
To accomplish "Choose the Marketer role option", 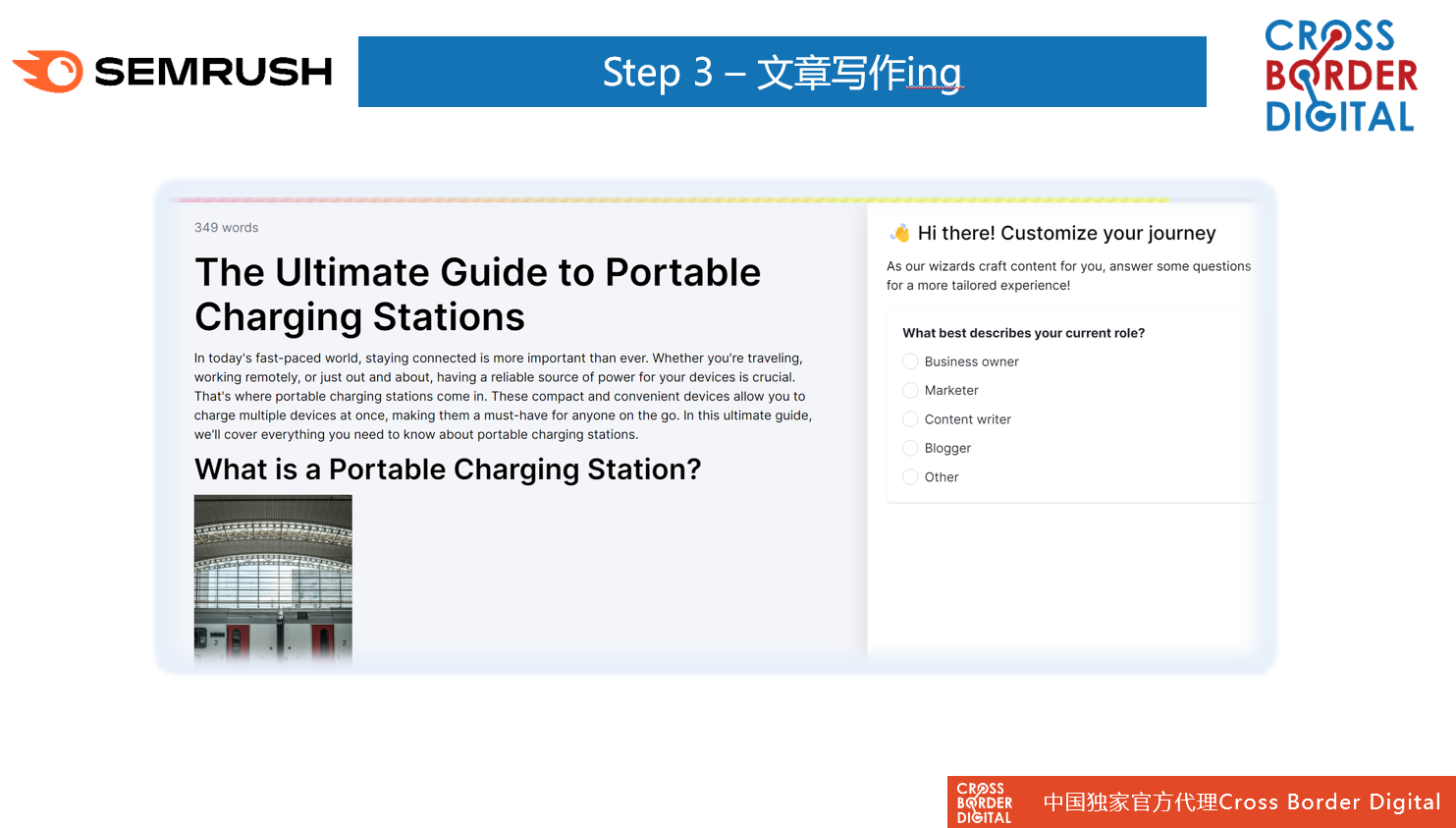I will point(910,390).
